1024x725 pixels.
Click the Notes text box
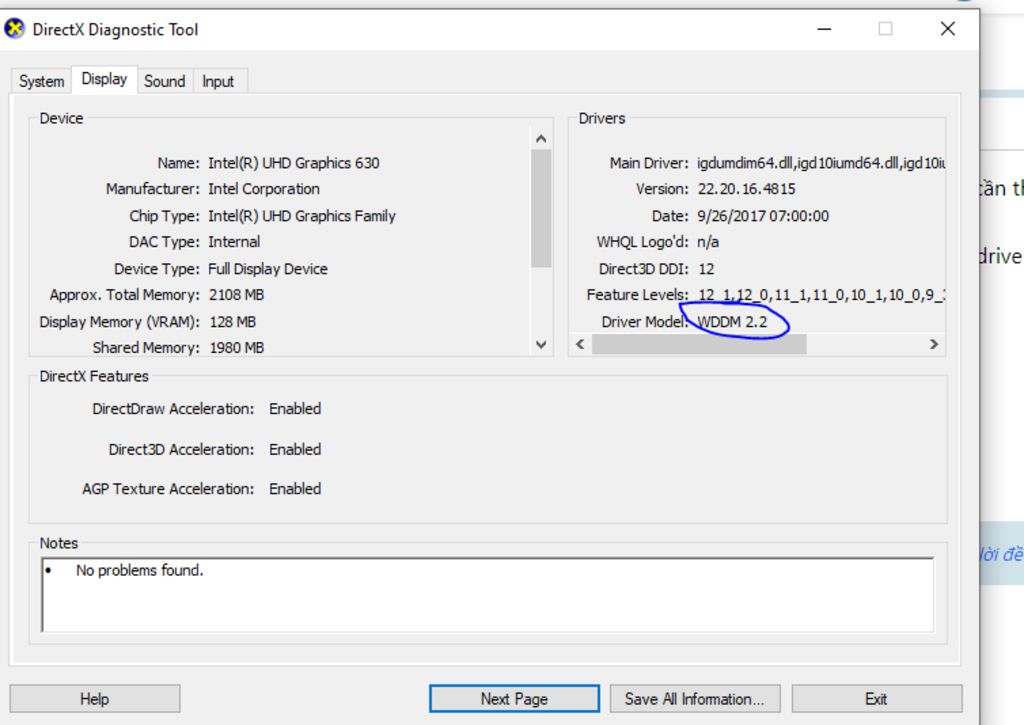pos(487,595)
